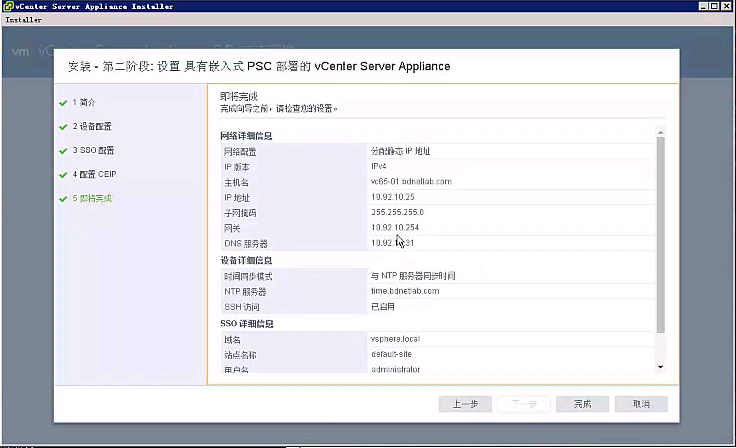Click the IP 版本 row label

pyautogui.click(x=237, y=167)
